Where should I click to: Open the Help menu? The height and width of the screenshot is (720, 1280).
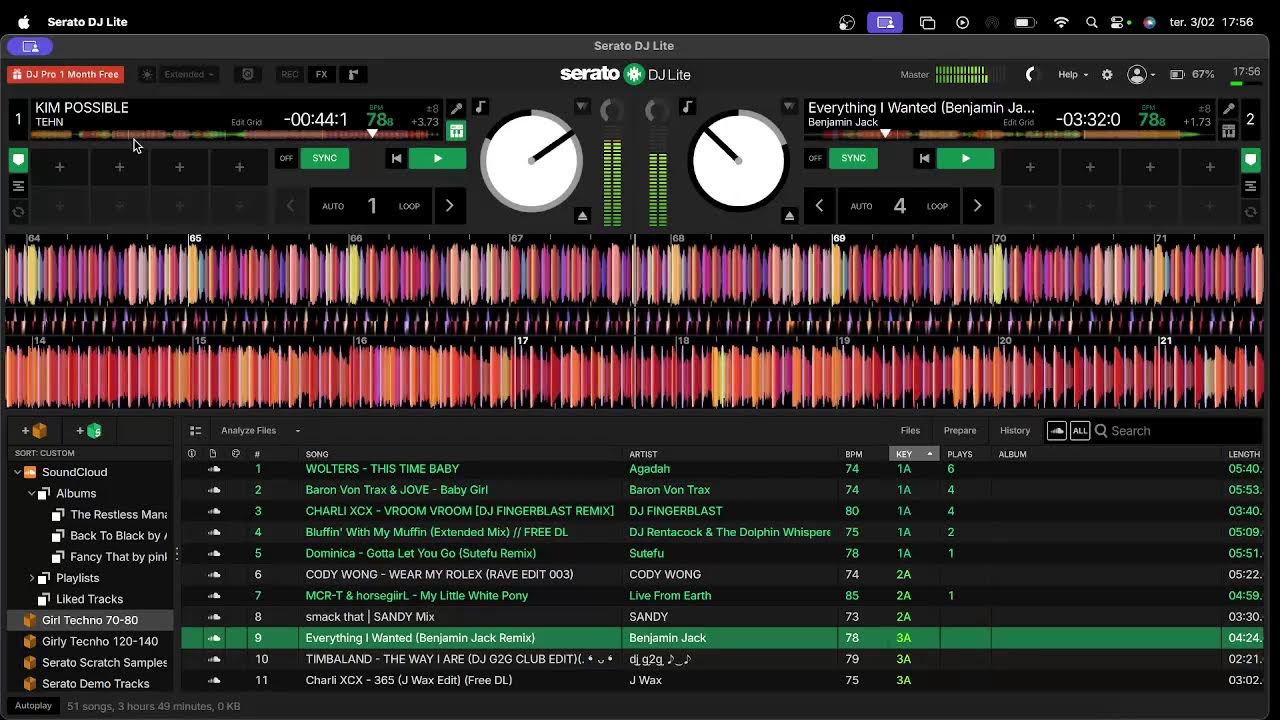click(x=1073, y=75)
